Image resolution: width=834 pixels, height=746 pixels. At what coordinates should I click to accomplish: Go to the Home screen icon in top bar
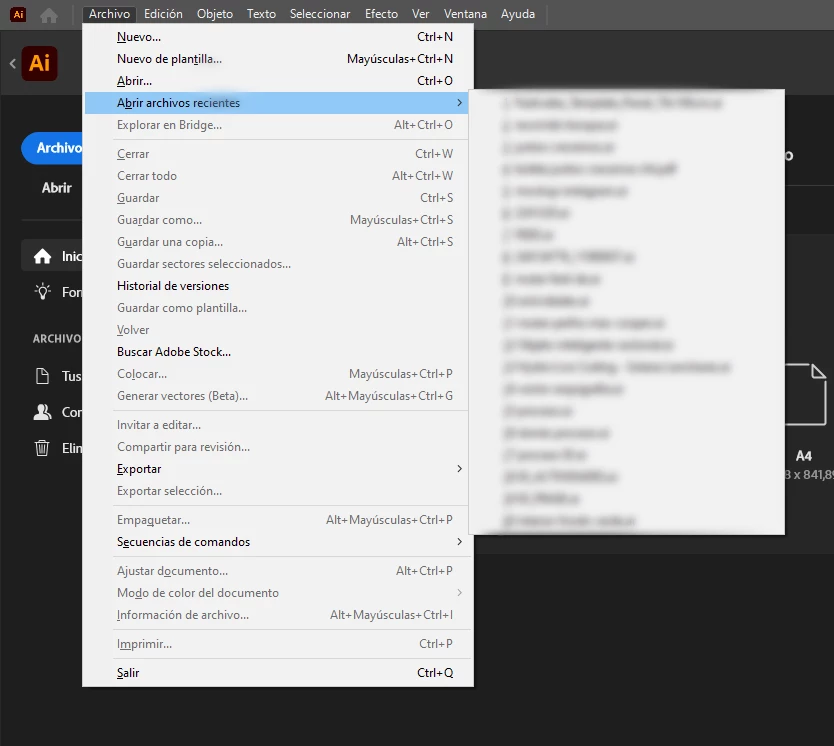49,15
